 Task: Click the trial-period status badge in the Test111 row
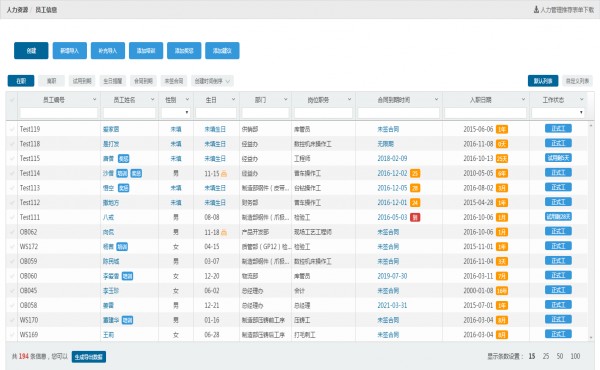(x=558, y=217)
